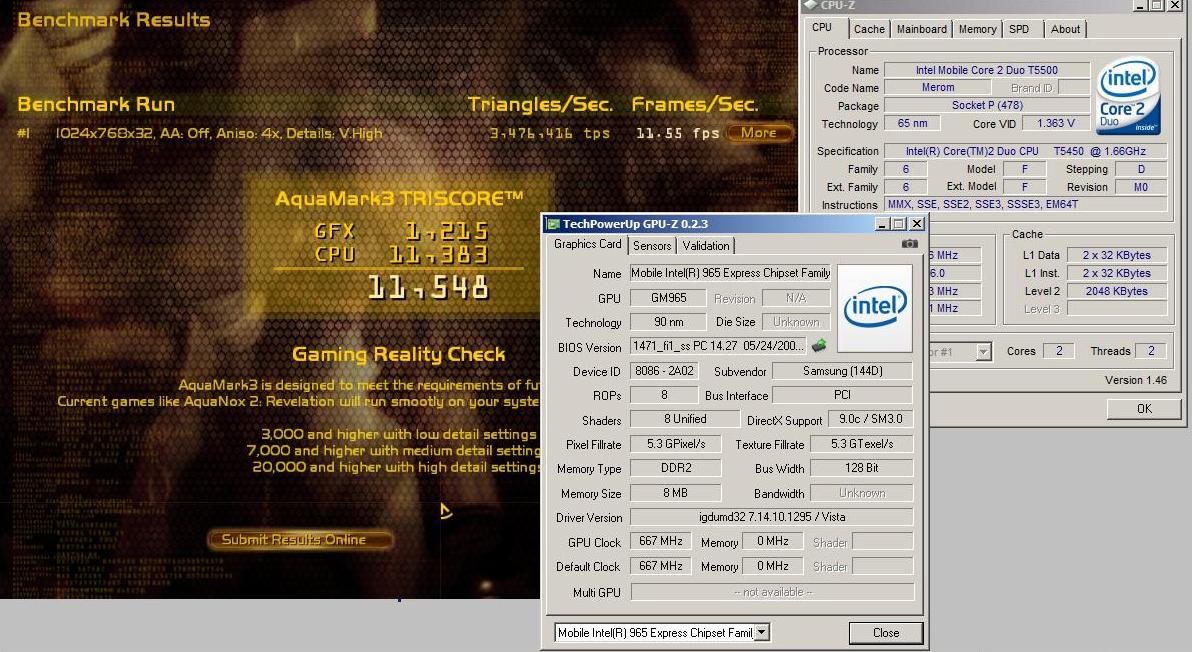Click the More button in AquaMark3 results
Image resolution: width=1193 pixels, height=652 pixels.
coord(759,133)
